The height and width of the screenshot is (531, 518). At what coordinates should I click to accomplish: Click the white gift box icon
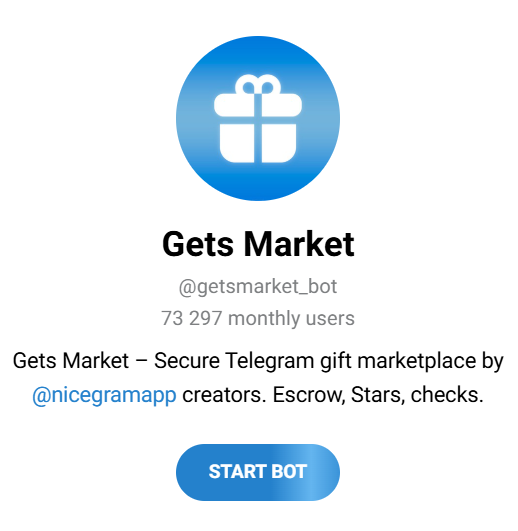point(258,119)
